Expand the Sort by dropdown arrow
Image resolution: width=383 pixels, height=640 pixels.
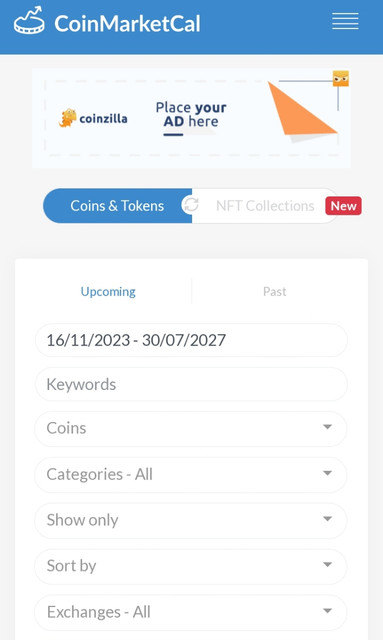coord(327,565)
